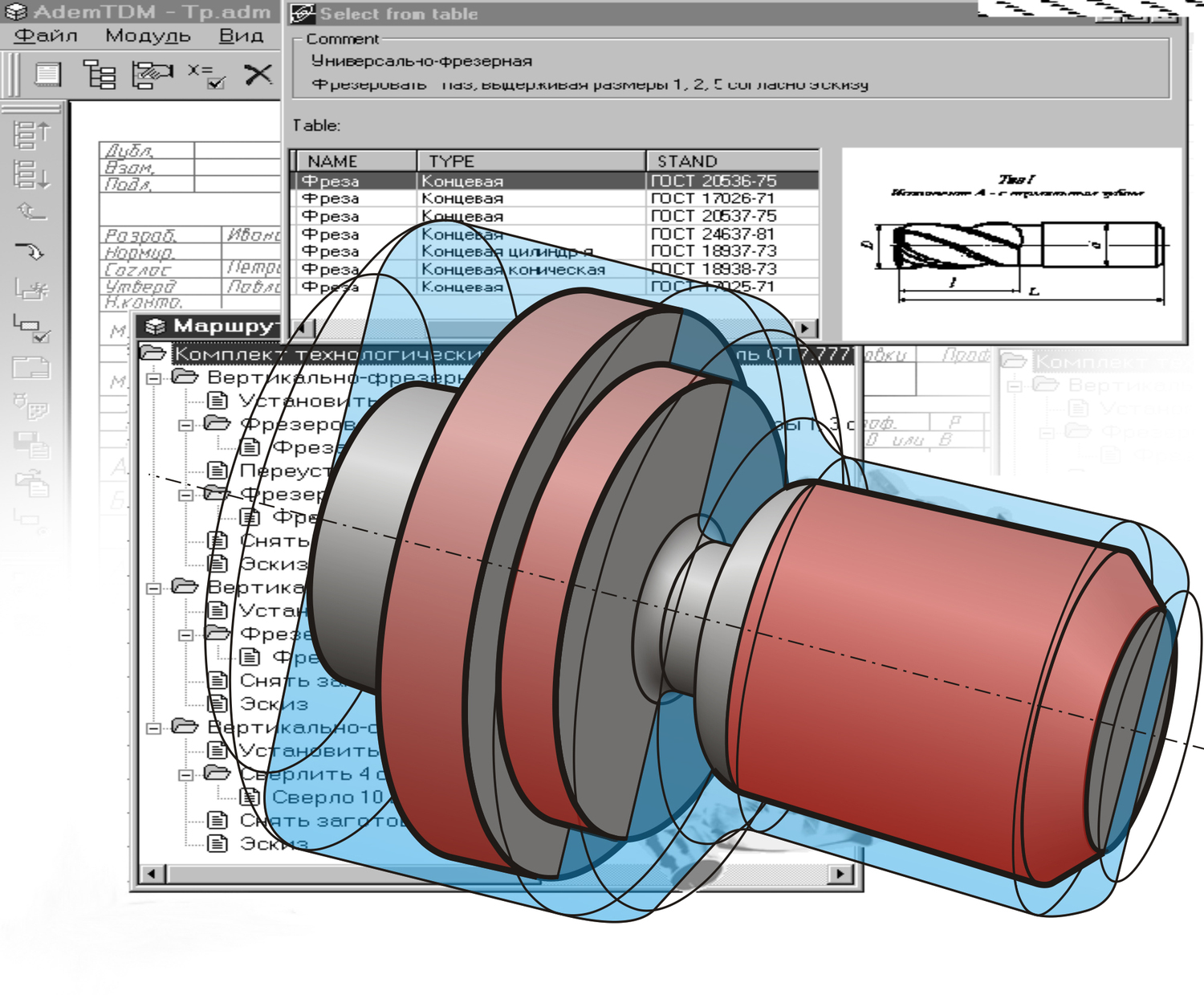
Task: Click the black X delete icon
Action: (258, 75)
